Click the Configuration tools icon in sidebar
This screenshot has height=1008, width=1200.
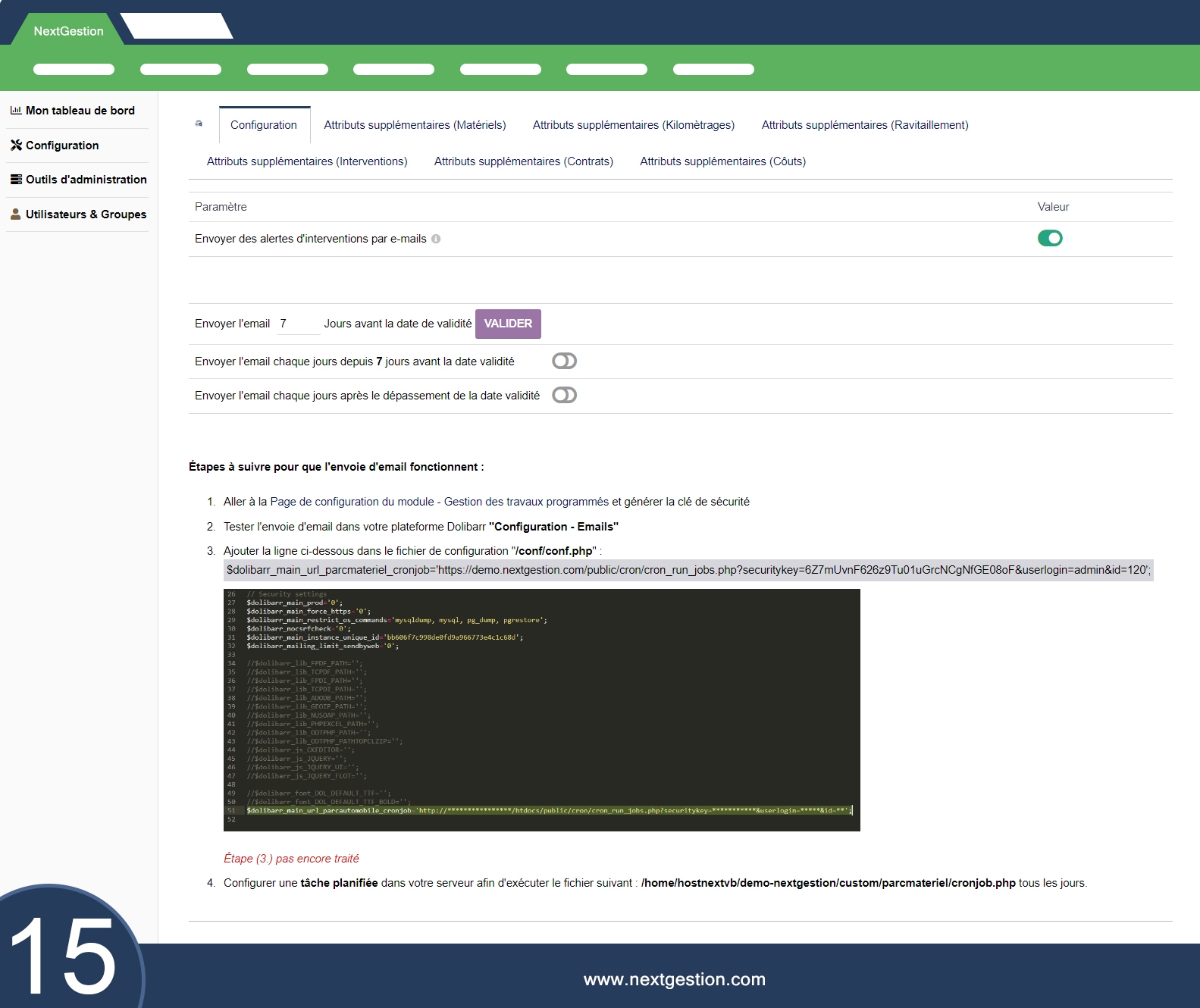pos(16,146)
